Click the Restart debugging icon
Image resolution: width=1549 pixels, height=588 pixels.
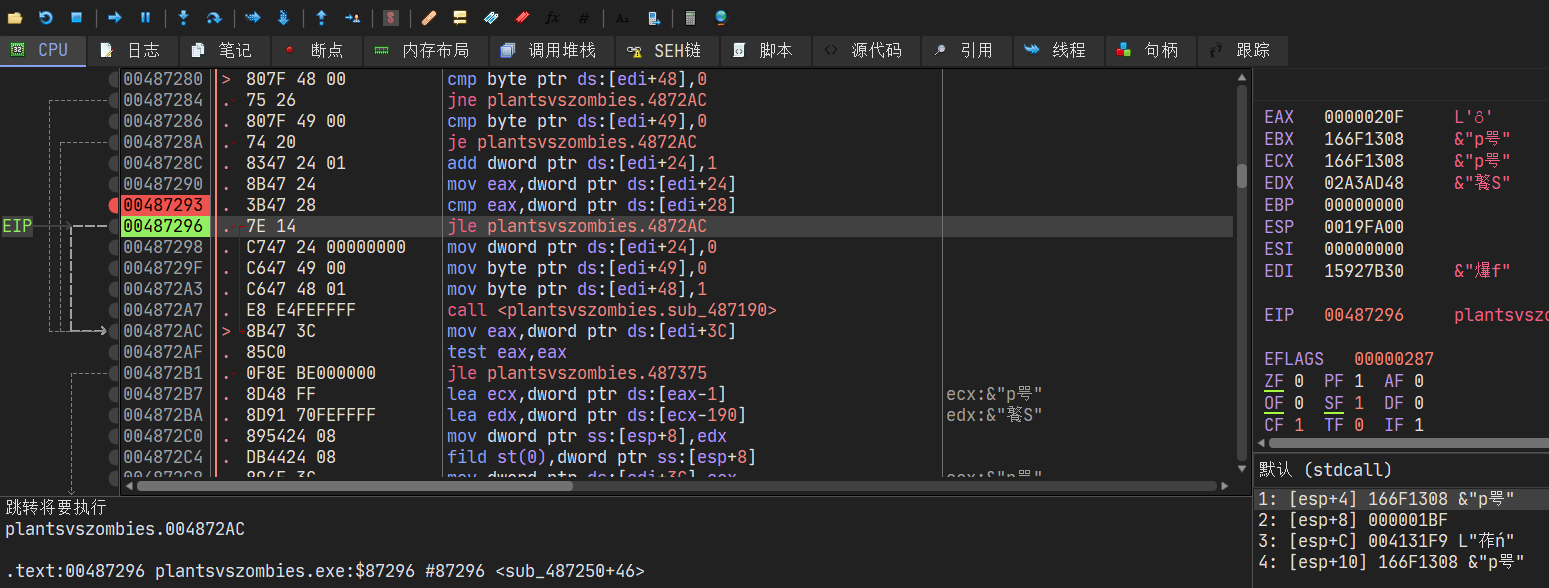pos(46,18)
